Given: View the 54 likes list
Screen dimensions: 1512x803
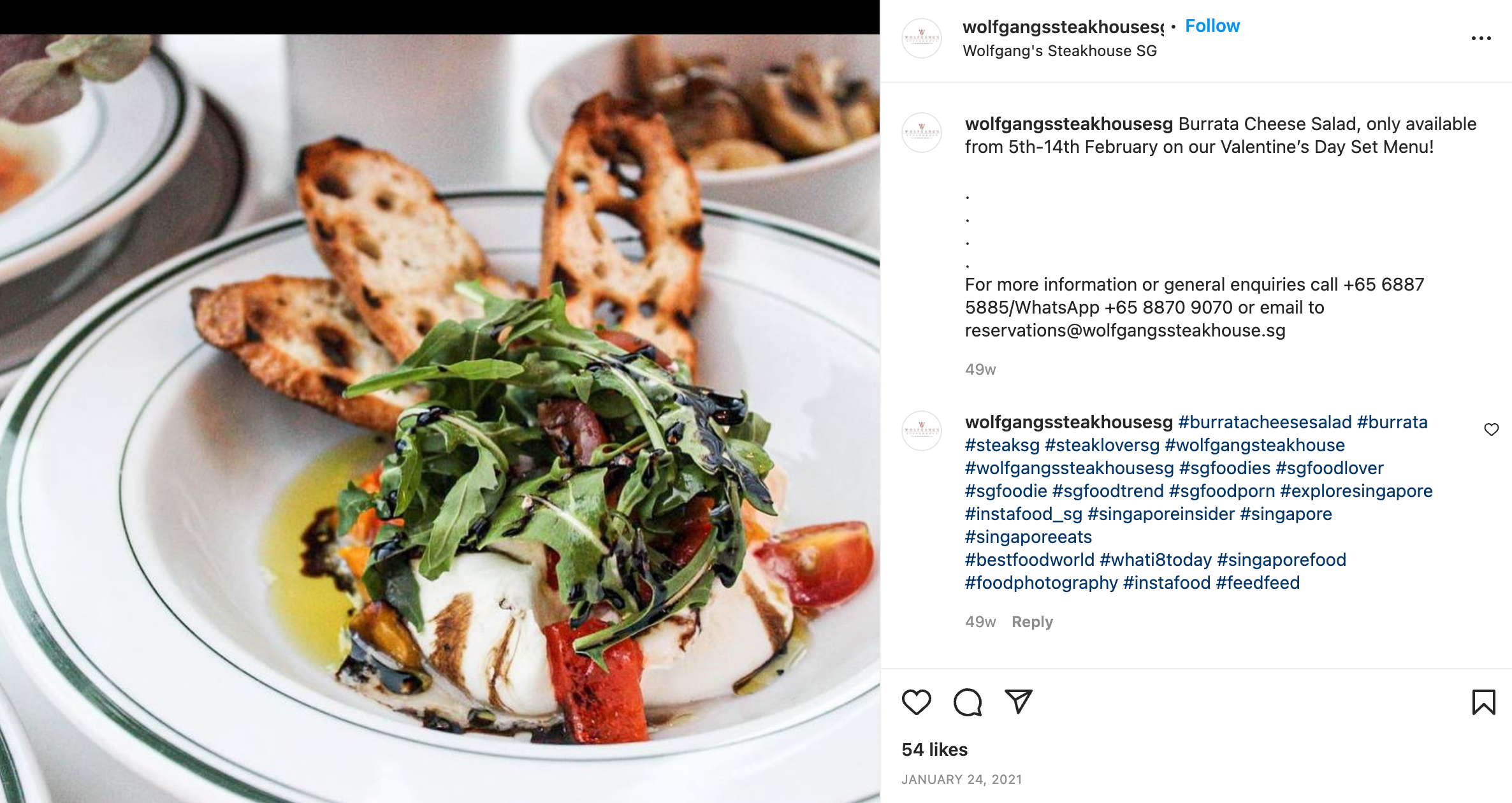Looking at the screenshot, I should [934, 749].
